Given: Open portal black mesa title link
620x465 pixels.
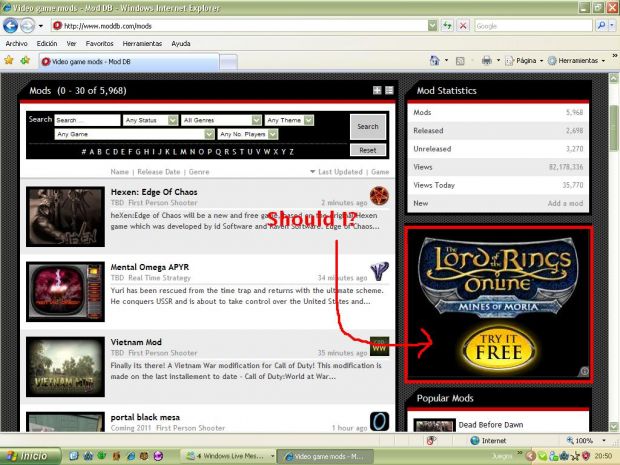Looking at the screenshot, I should coord(145,418).
